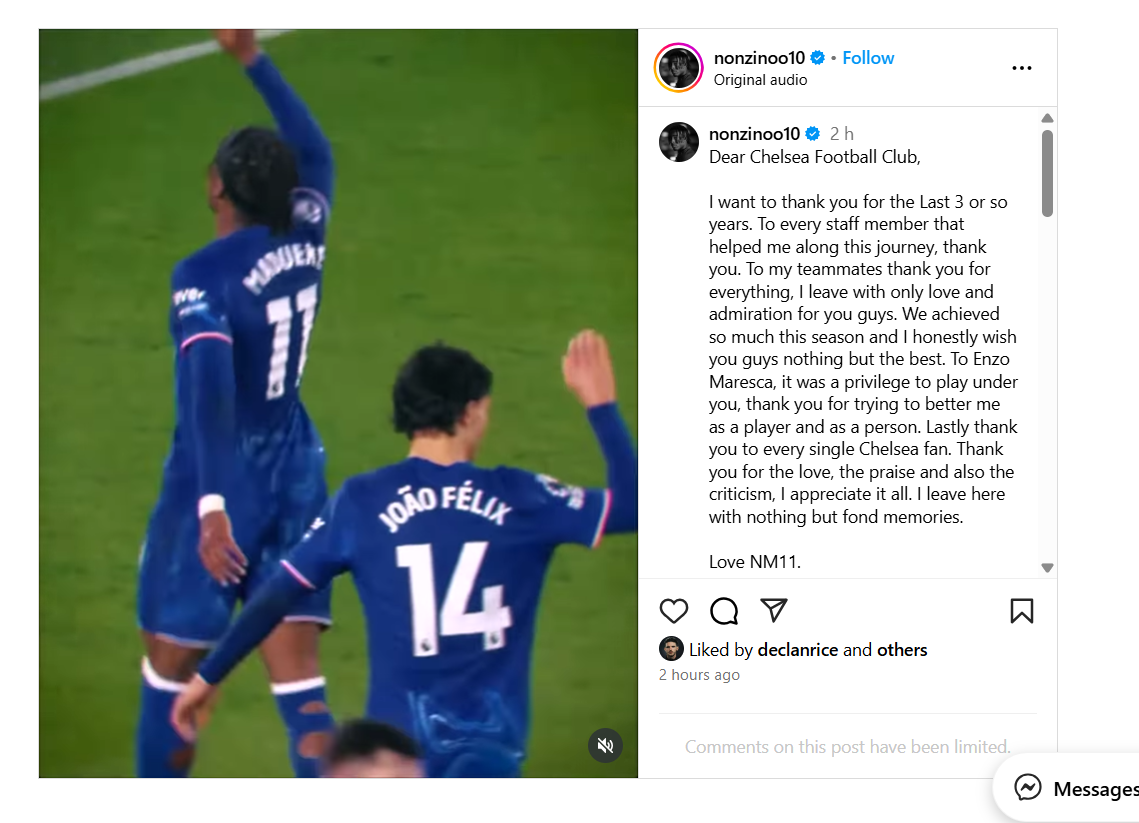Click the verified badge beside the header username
Screen dimensions: 1139x823
coord(817,58)
